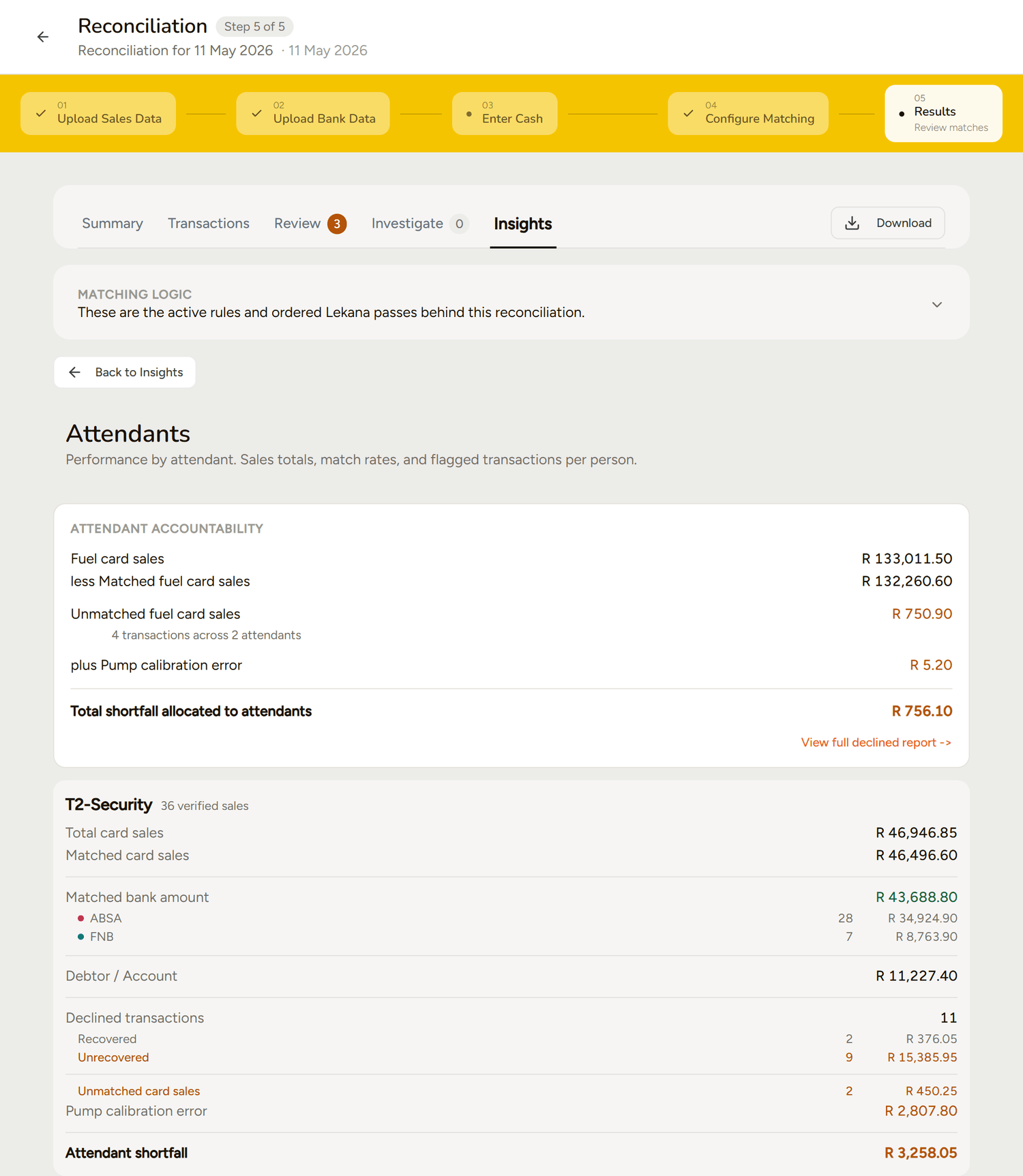Click '4 transactions across 2 attendants' text

[206, 635]
